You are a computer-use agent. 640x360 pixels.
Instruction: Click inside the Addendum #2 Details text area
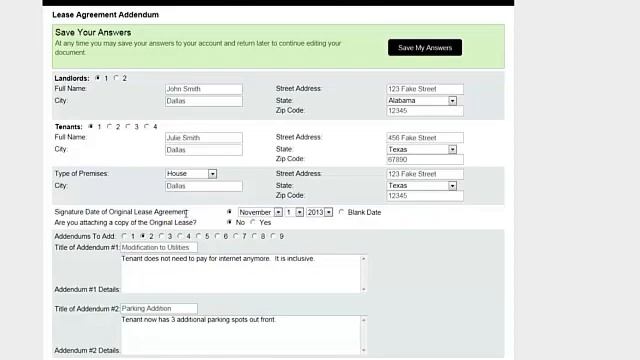[240, 335]
